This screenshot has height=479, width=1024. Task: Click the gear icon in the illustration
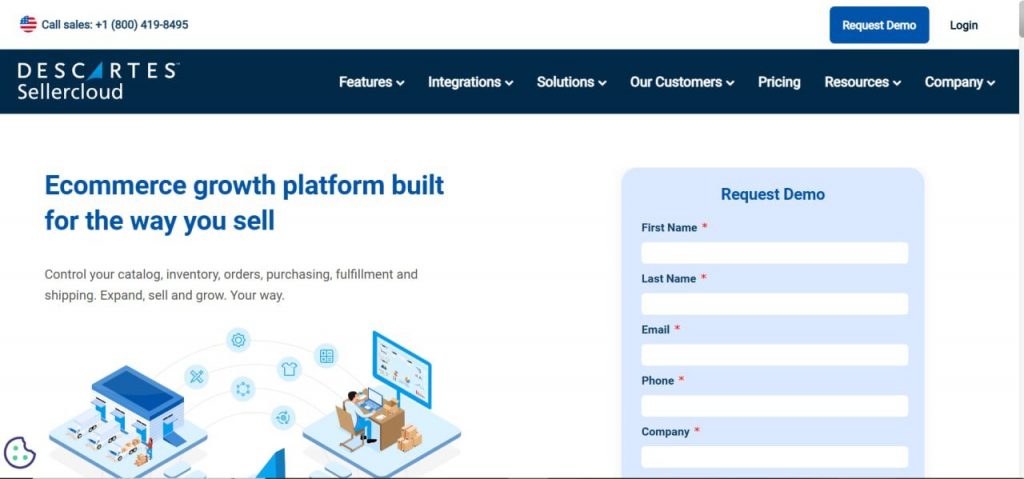point(238,340)
